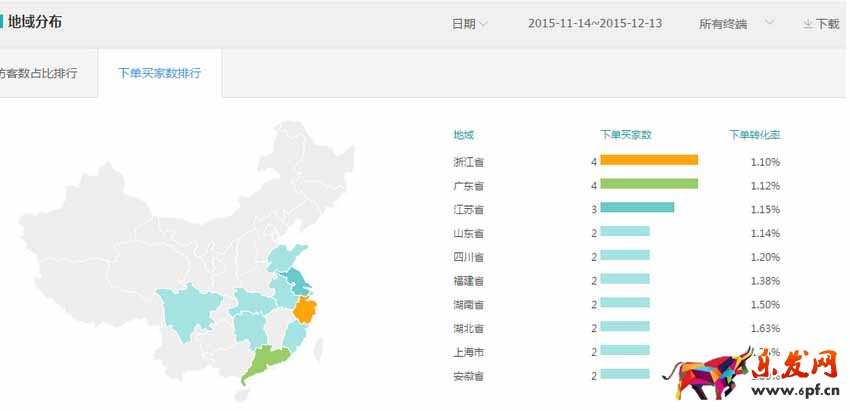Image resolution: width=850 pixels, height=411 pixels.
Task: Click the 山东省 row label
Action: (468, 233)
